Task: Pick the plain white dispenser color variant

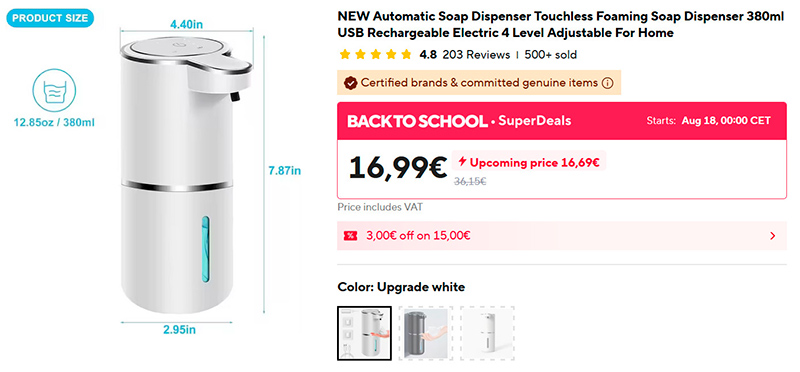Action: coord(487,333)
